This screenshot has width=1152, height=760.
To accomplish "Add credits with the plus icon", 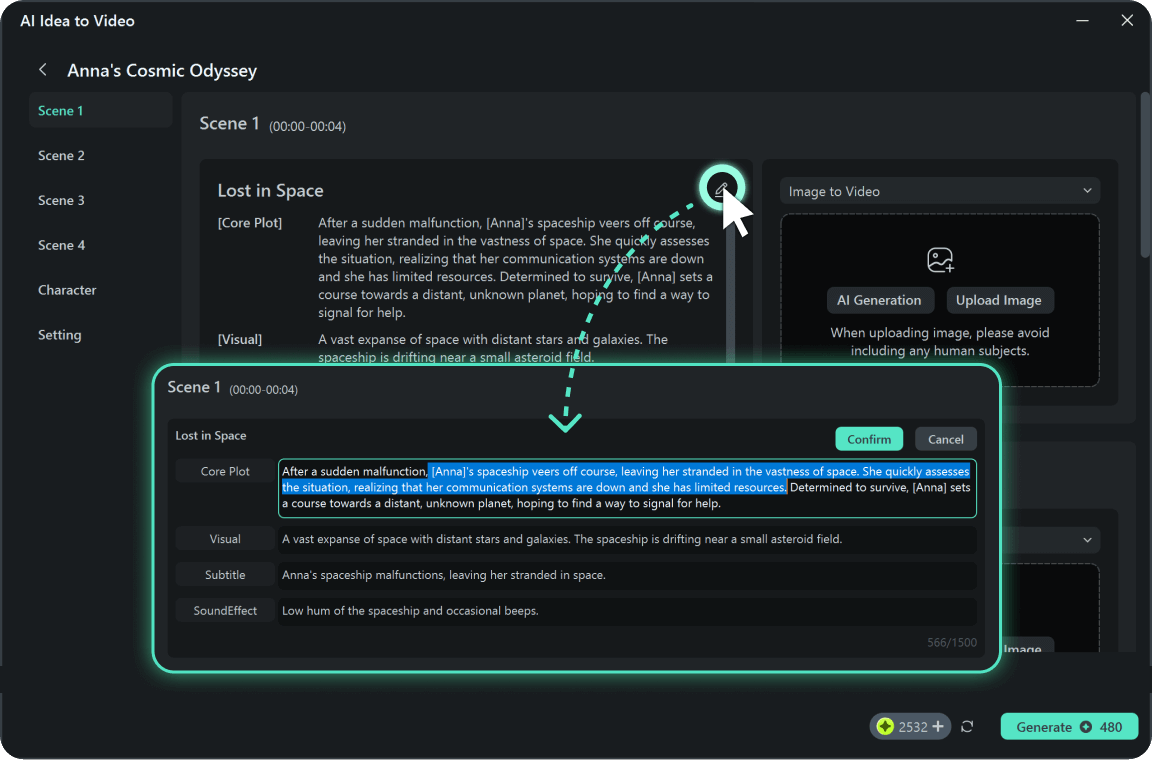I will click(938, 727).
